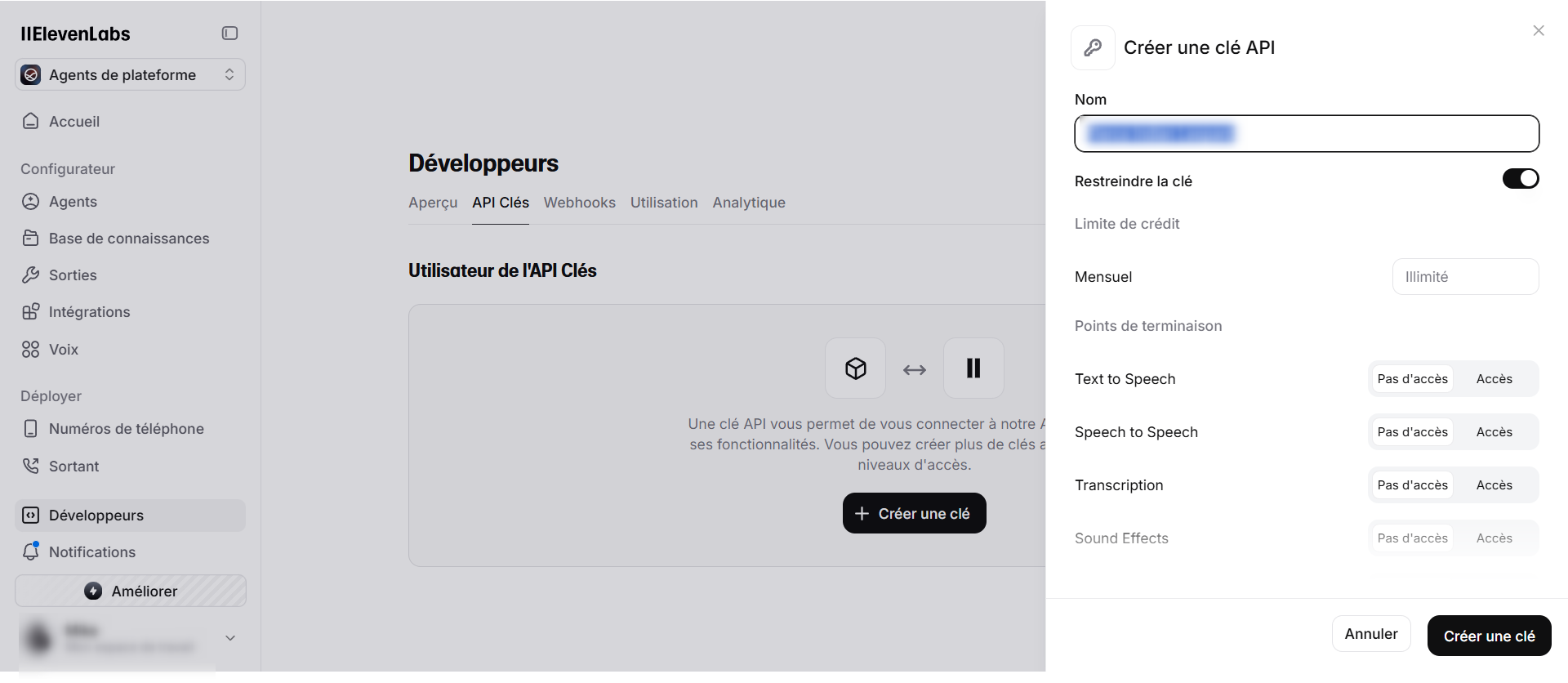This screenshot has height=683, width=1568.
Task: Expand the user account menu chevron
Action: point(230,637)
